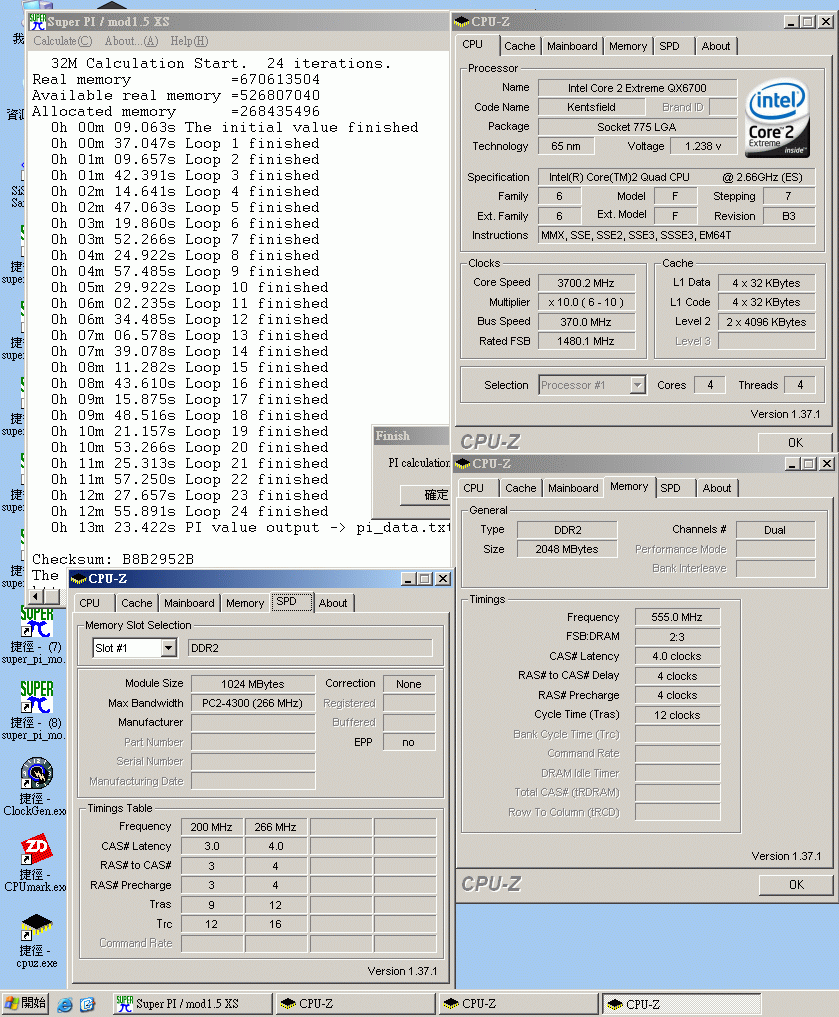Click the Intel Core 2 Extreme logo
This screenshot has height=1017, width=839.
click(777, 118)
